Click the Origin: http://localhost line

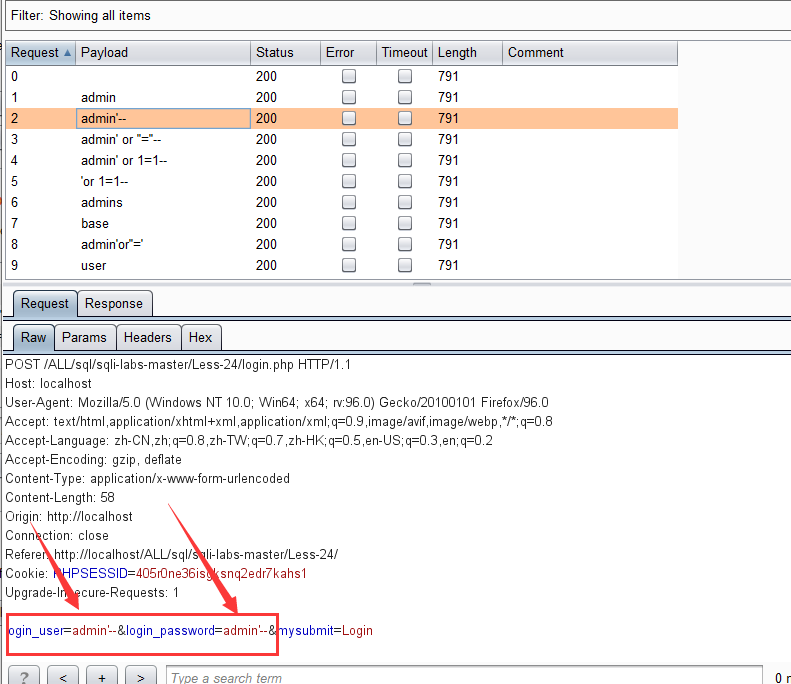pyautogui.click(x=69, y=517)
